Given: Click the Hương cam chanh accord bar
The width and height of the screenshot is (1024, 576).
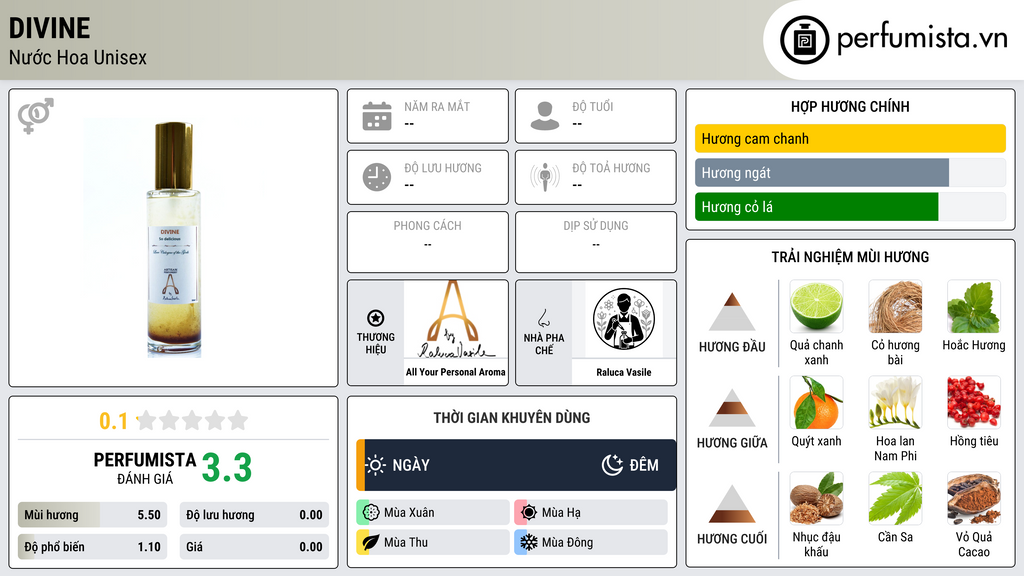Looking at the screenshot, I should coord(850,138).
